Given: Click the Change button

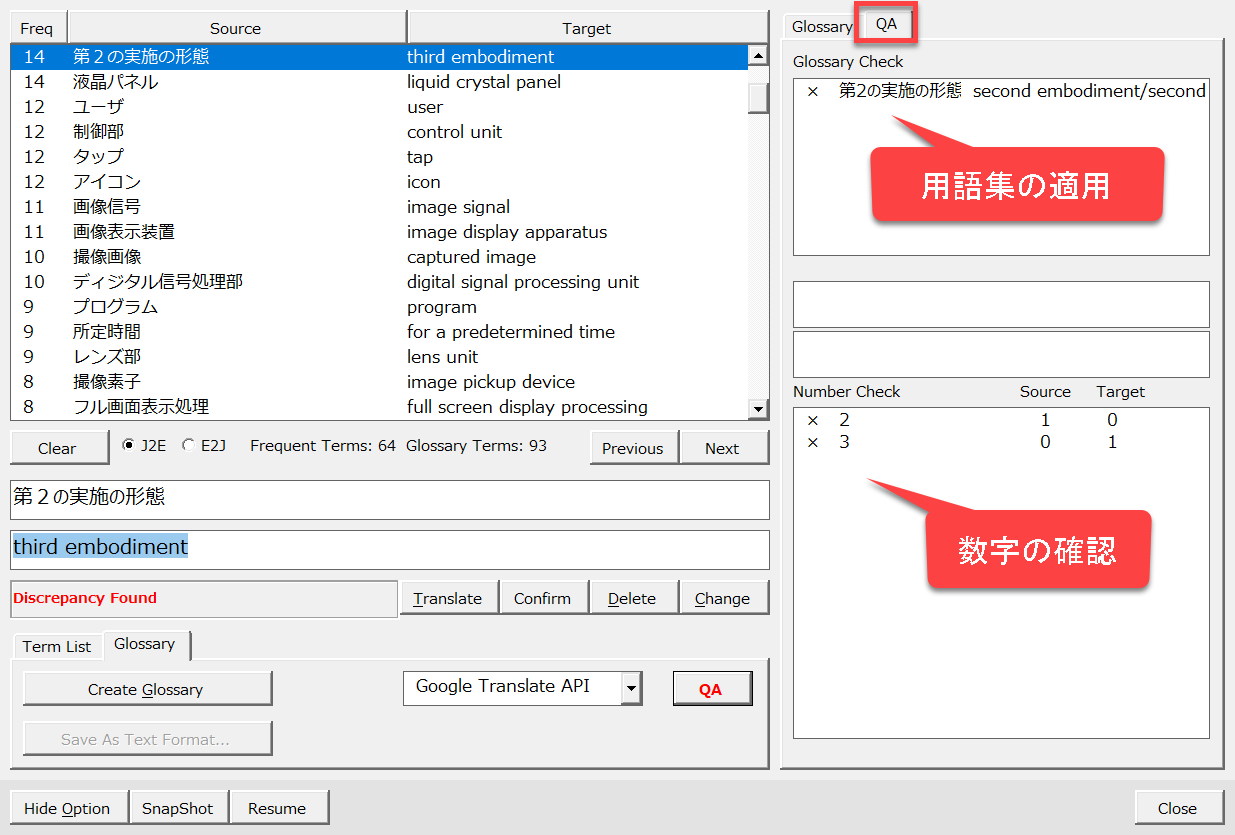Looking at the screenshot, I should [722, 598].
